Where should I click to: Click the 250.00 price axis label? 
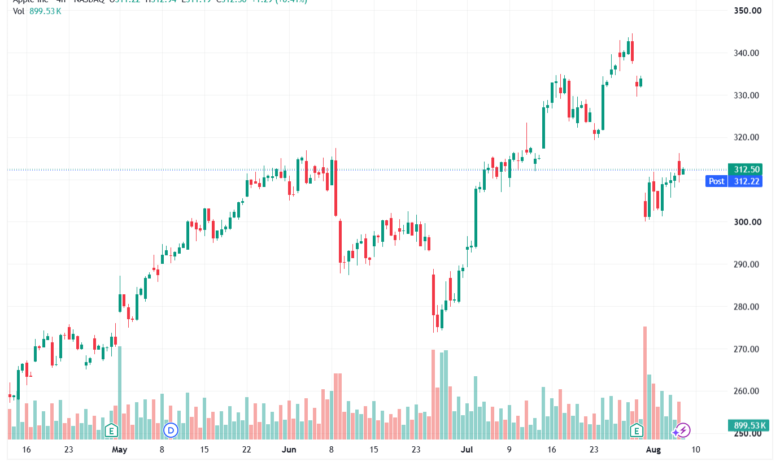[747, 434]
